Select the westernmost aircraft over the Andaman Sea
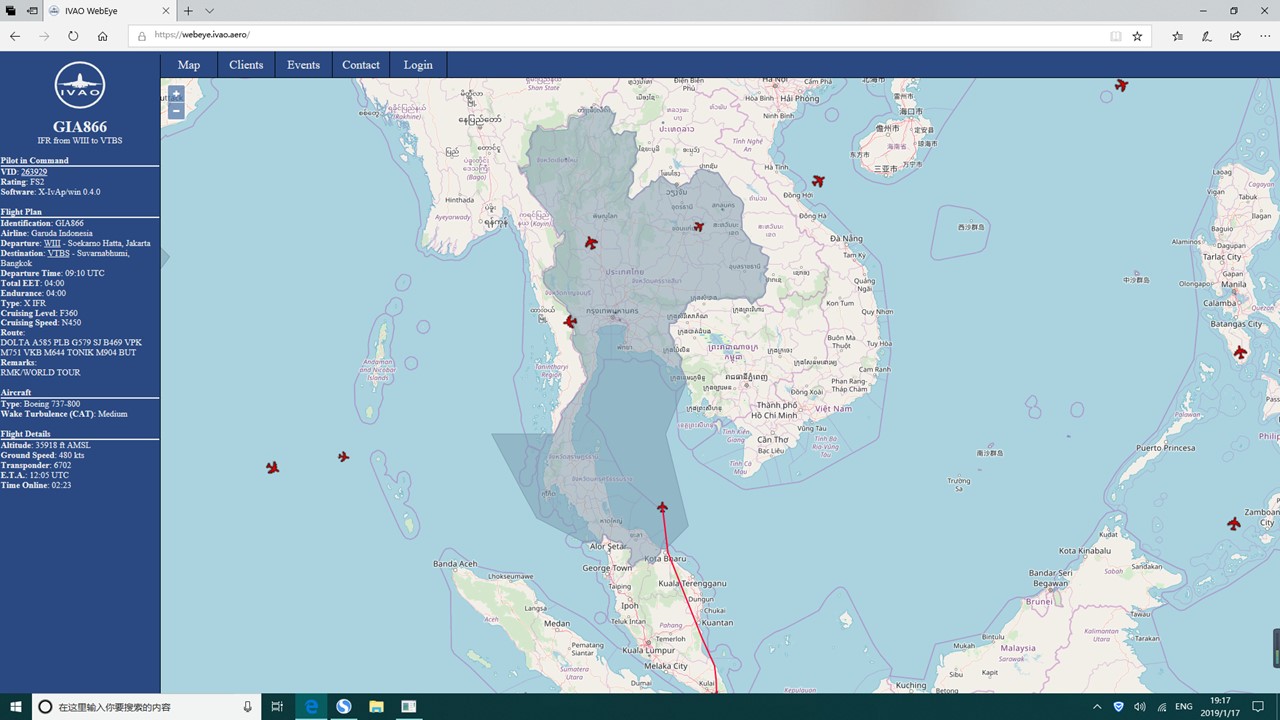This screenshot has height=720, width=1280. click(272, 467)
